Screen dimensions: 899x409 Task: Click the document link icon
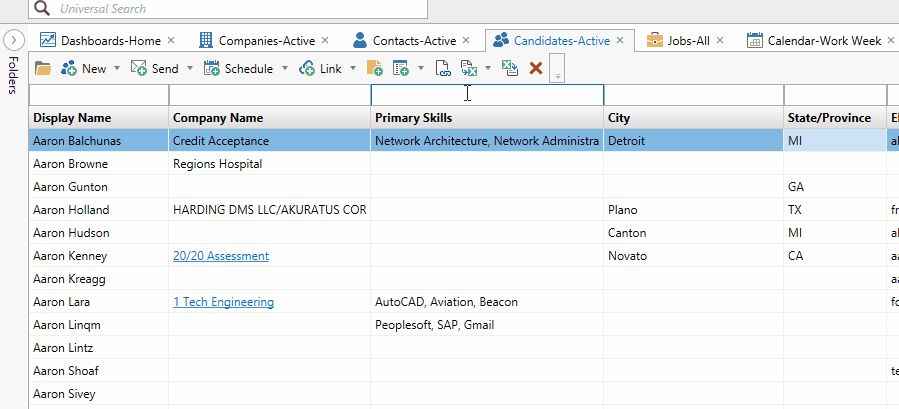click(443, 69)
